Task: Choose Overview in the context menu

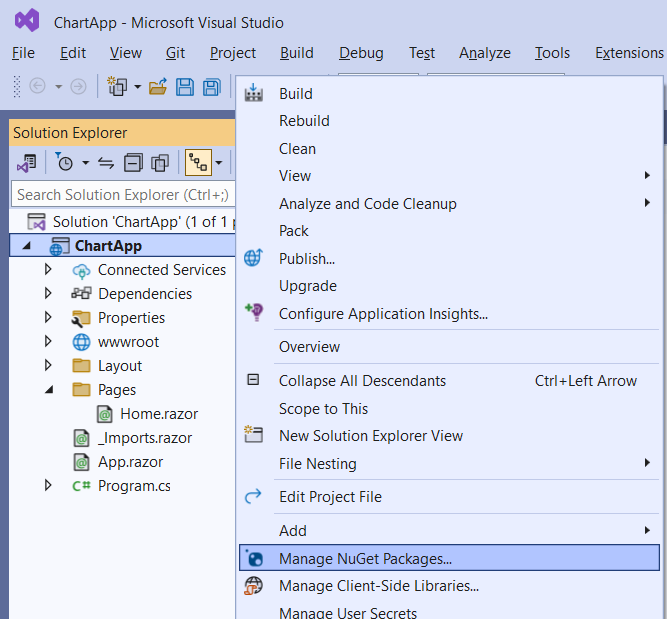Action: pos(449,347)
